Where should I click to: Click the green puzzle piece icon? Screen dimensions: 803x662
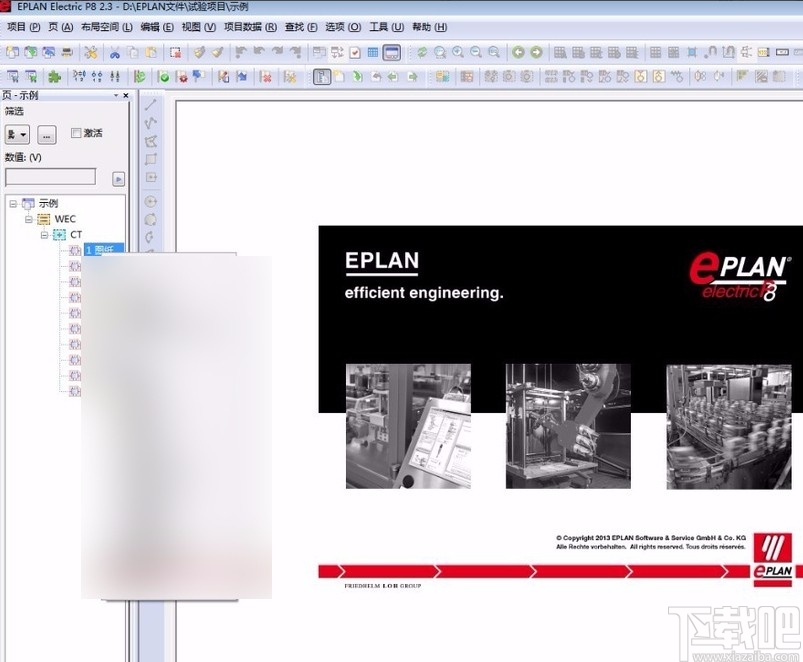pos(54,77)
